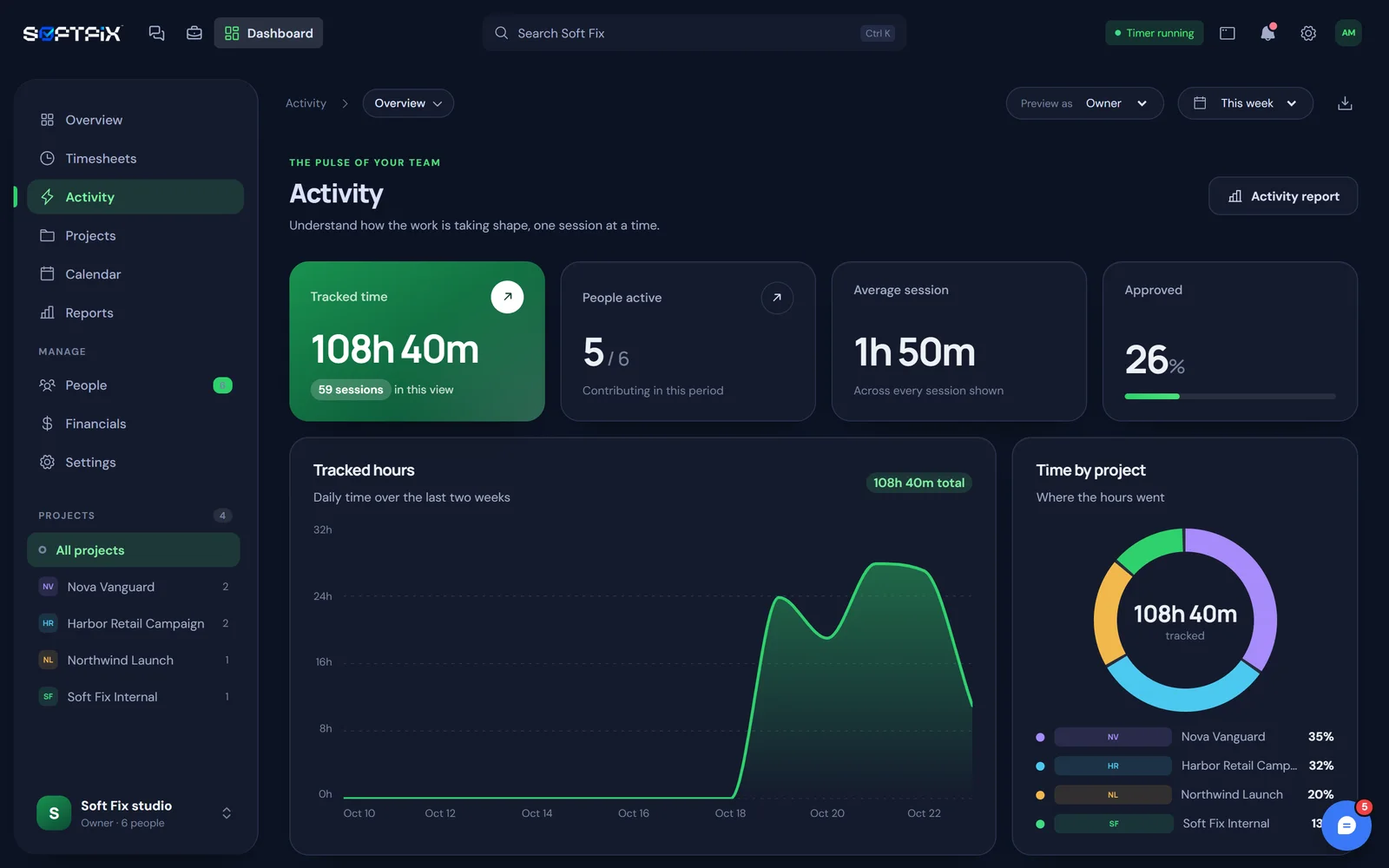Open the notifications bell
Viewport: 1389px width, 868px height.
tap(1267, 33)
